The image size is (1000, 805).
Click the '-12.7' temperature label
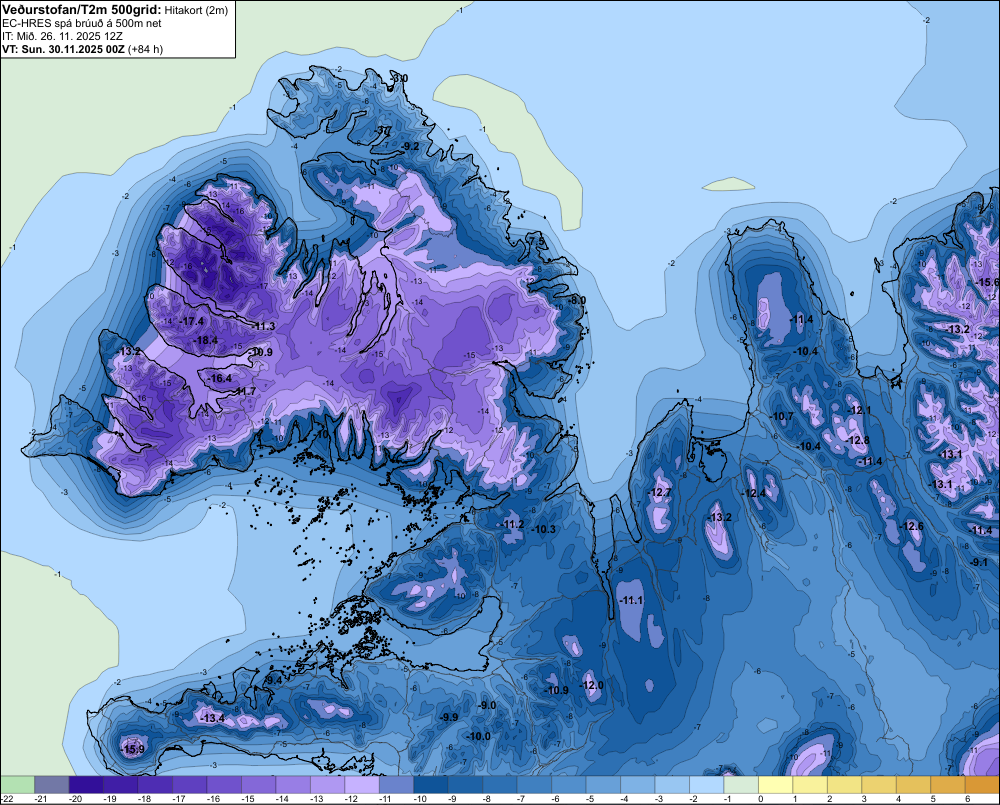point(660,492)
